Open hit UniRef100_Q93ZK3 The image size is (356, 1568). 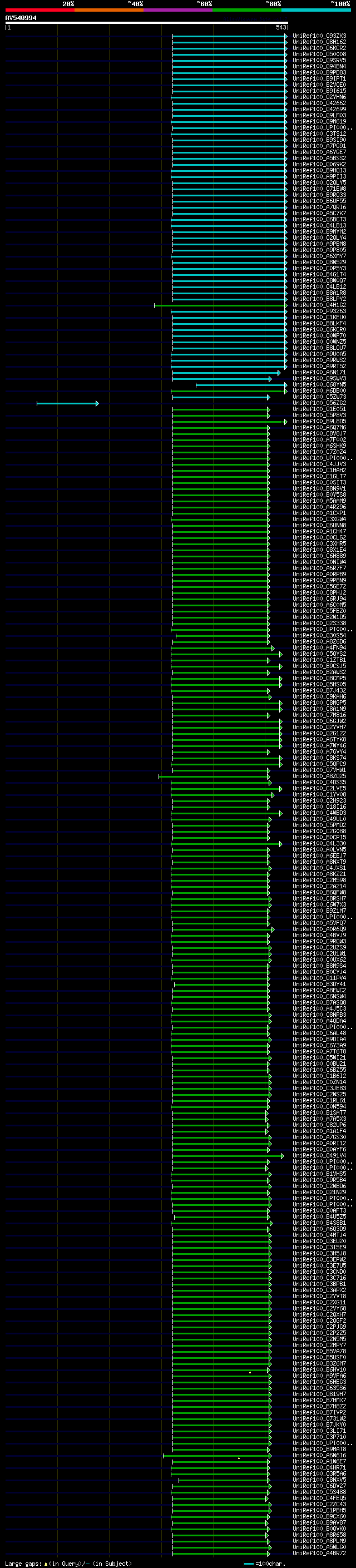pyautogui.click(x=319, y=36)
